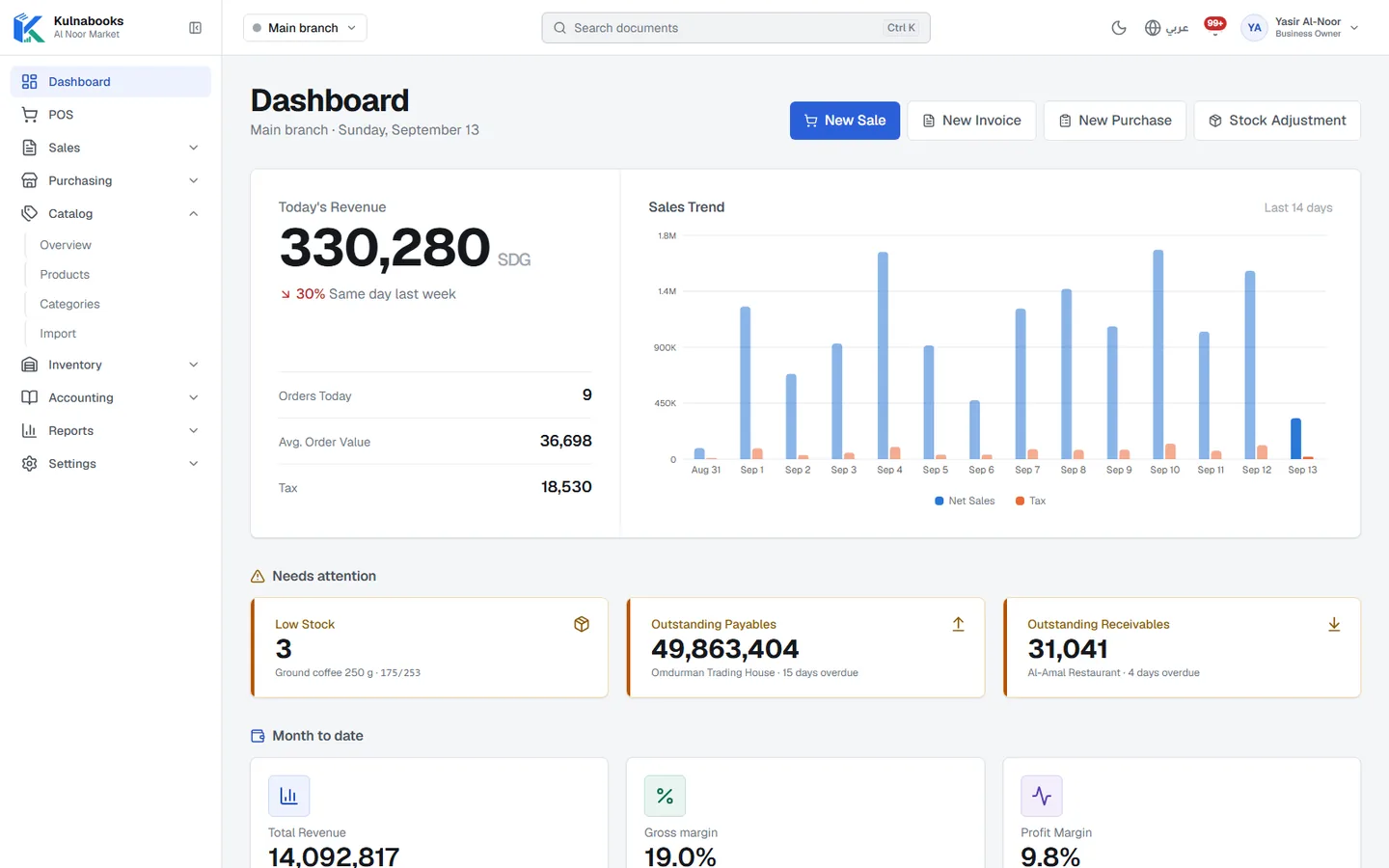
Task: Focus the Search documents field
Action: pos(736,28)
